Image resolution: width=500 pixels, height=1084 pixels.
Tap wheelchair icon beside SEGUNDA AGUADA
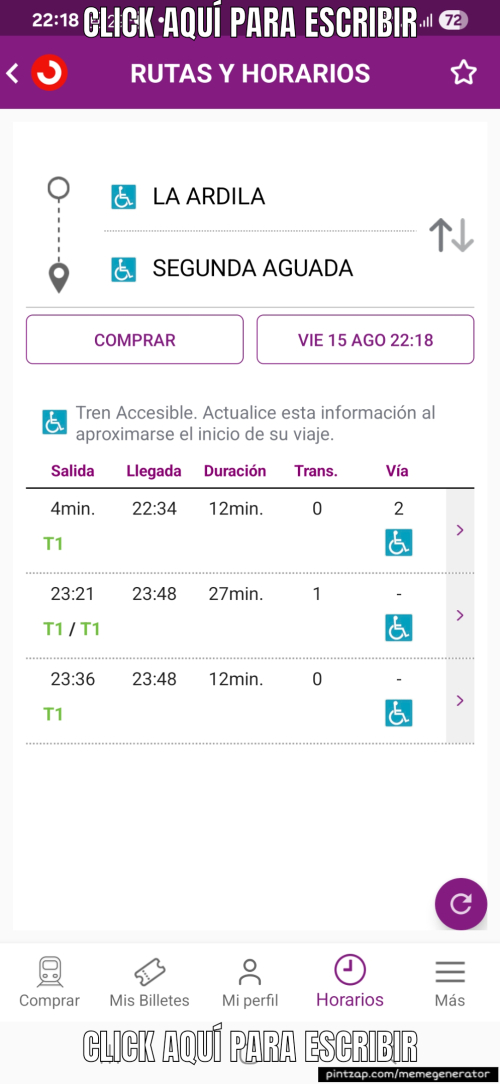point(123,269)
